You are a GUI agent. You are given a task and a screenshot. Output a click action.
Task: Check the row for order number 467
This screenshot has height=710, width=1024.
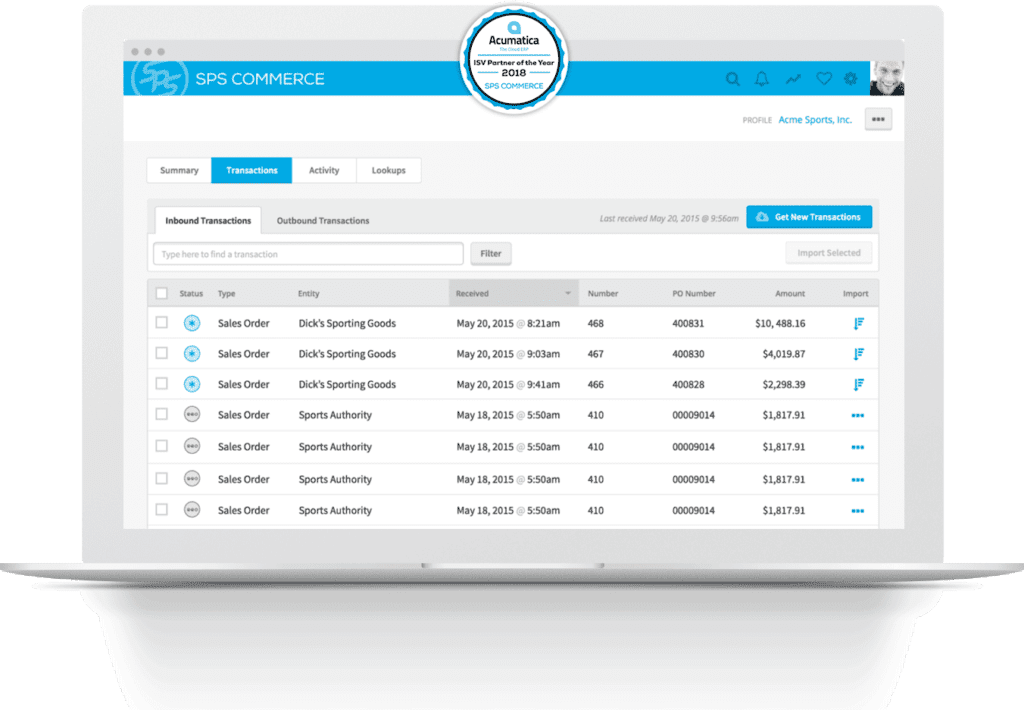point(162,353)
